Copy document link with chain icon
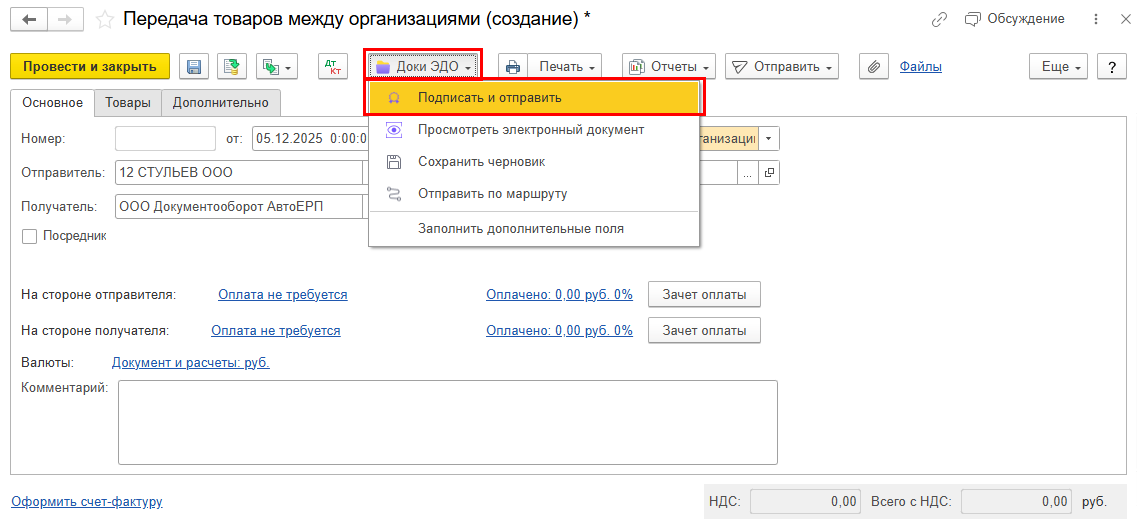The height and width of the screenshot is (532, 1137). pyautogui.click(x=939, y=19)
